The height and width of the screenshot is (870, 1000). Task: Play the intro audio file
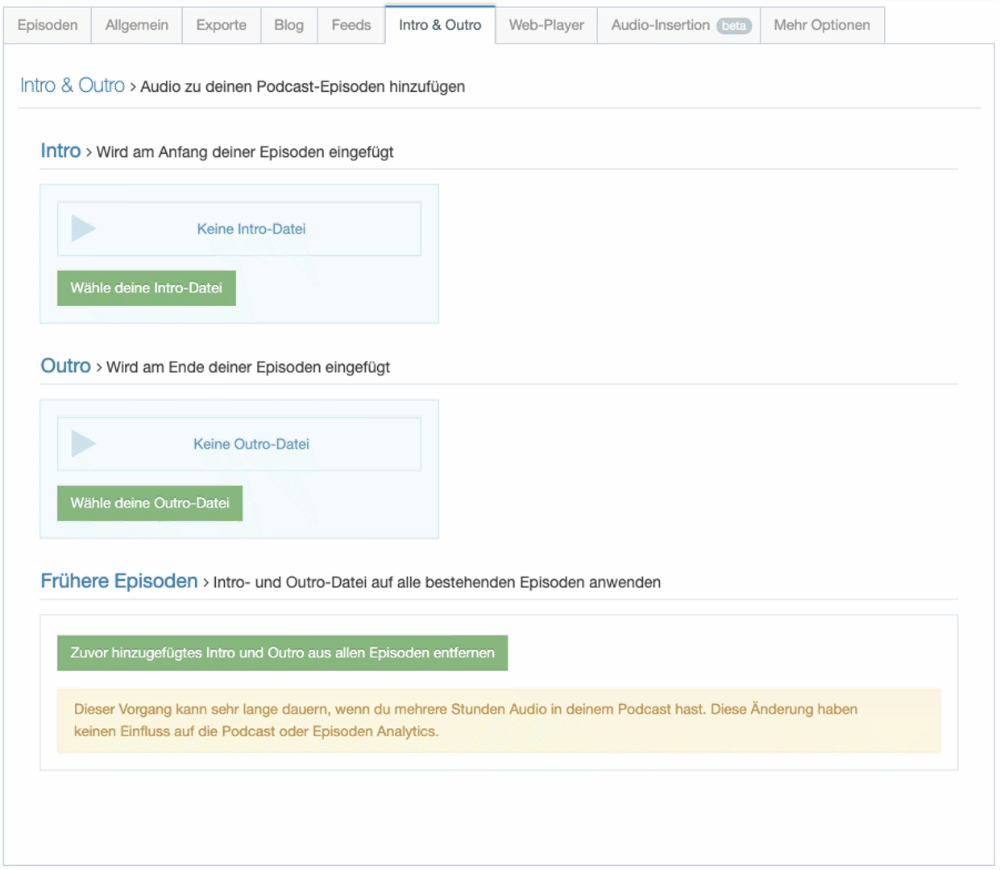pos(83,228)
